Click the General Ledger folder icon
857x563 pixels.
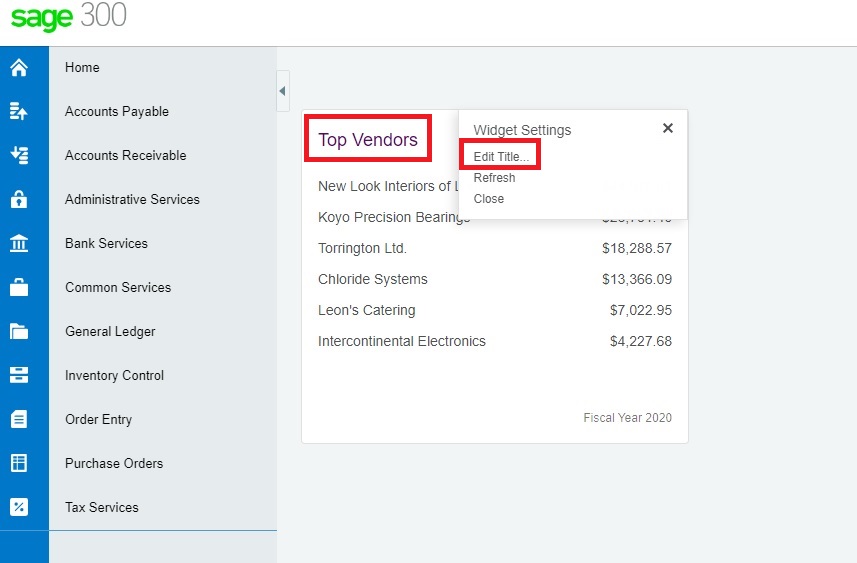(x=19, y=331)
